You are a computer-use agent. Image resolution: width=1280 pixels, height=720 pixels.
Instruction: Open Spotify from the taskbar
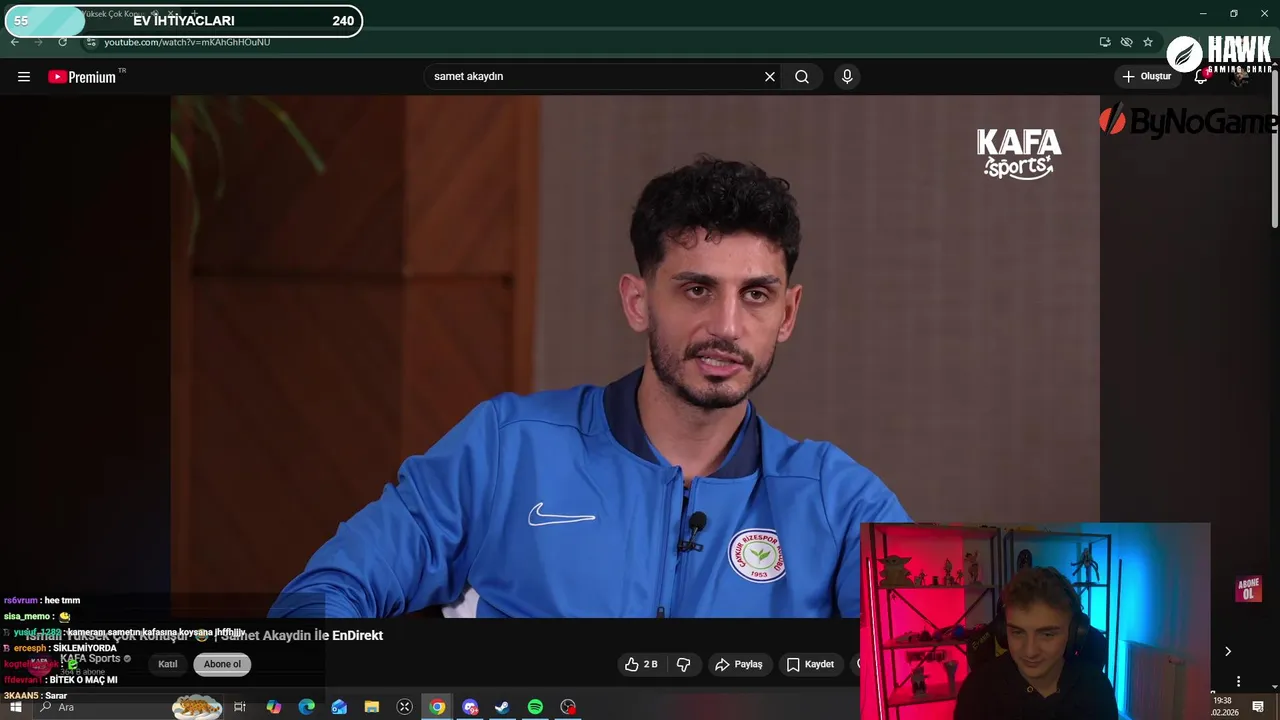535,707
